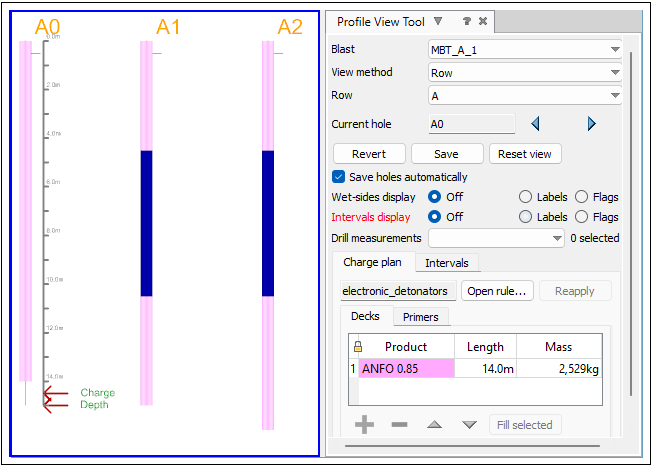The image size is (652, 467).
Task: Toggle the Save holes automatically checkbox
Action: pos(338,177)
